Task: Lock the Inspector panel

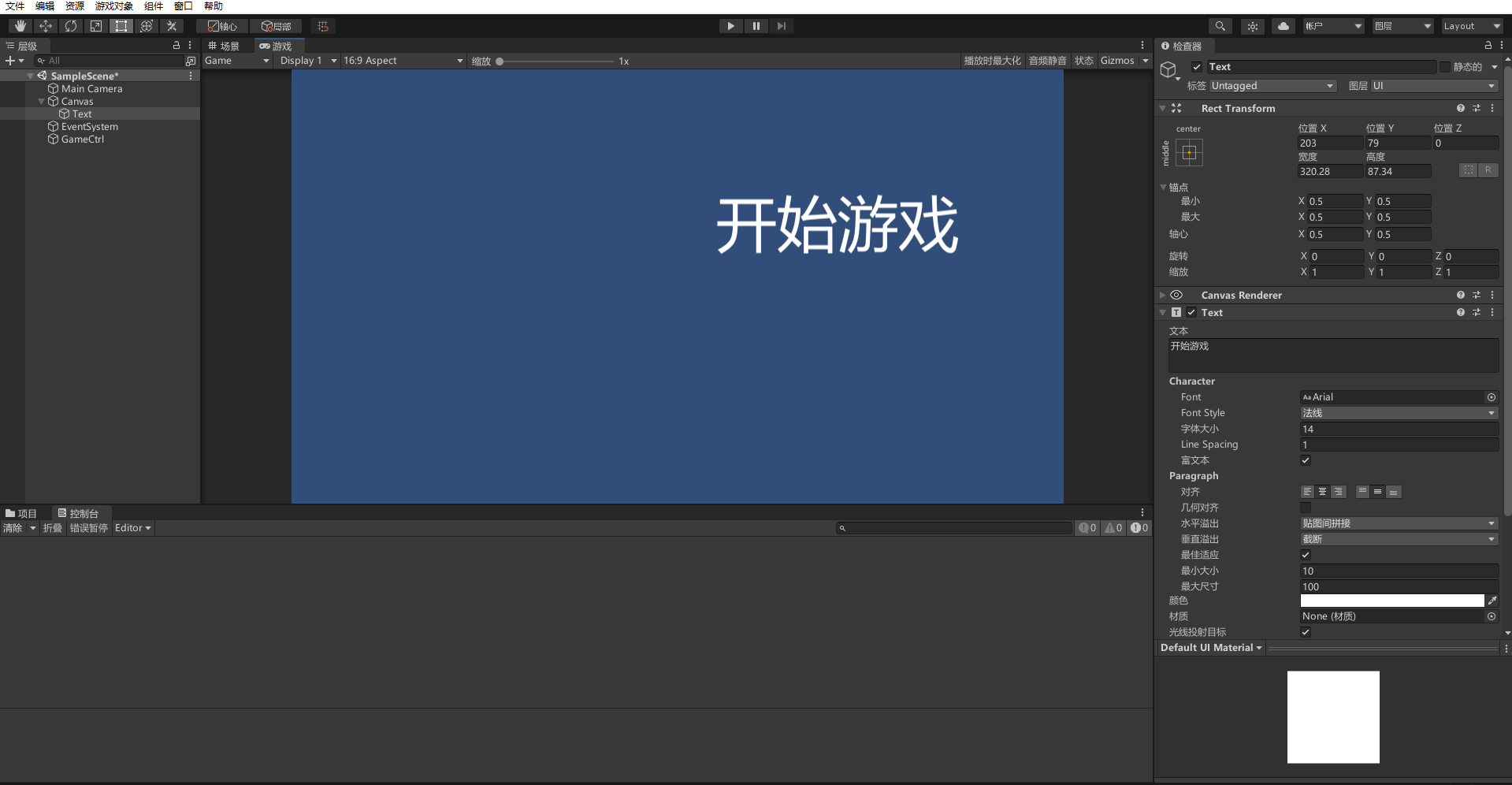Action: click(x=1488, y=46)
